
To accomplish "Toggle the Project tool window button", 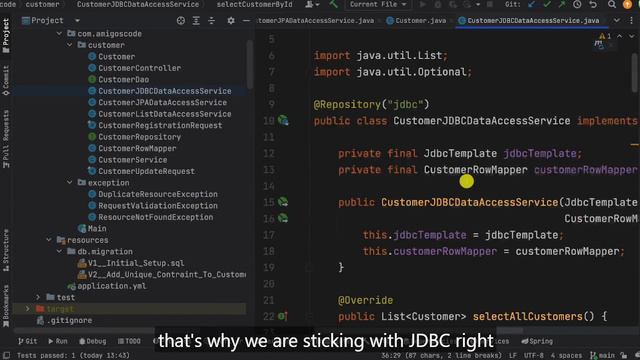I will (x=6, y=35).
